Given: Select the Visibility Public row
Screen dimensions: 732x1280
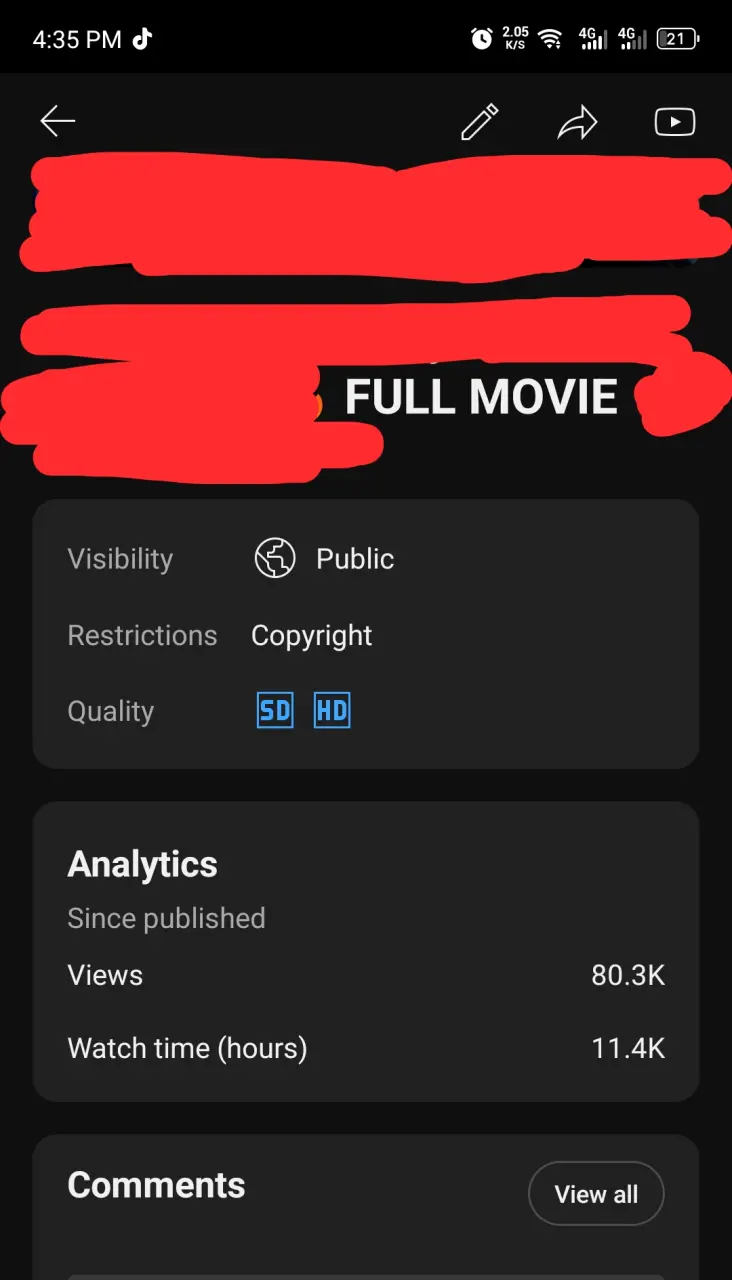Looking at the screenshot, I should (x=366, y=559).
